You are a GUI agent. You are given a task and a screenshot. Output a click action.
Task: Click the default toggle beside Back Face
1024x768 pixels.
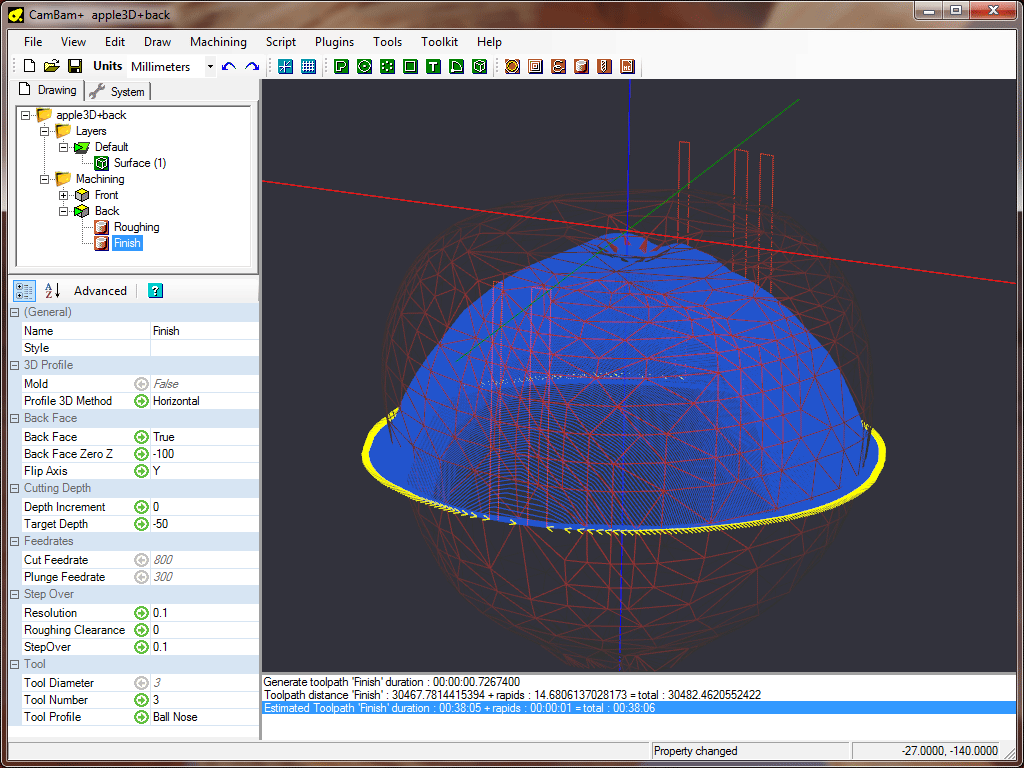point(141,437)
